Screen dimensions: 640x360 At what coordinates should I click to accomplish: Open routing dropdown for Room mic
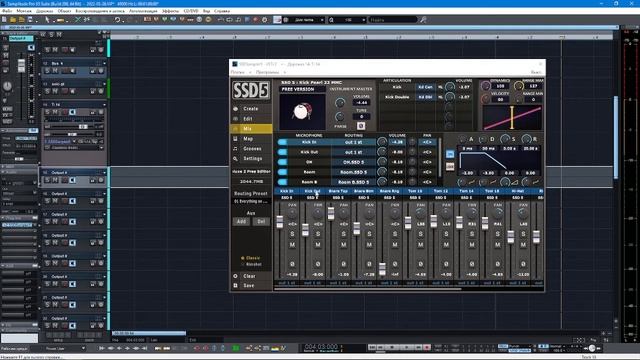353,172
